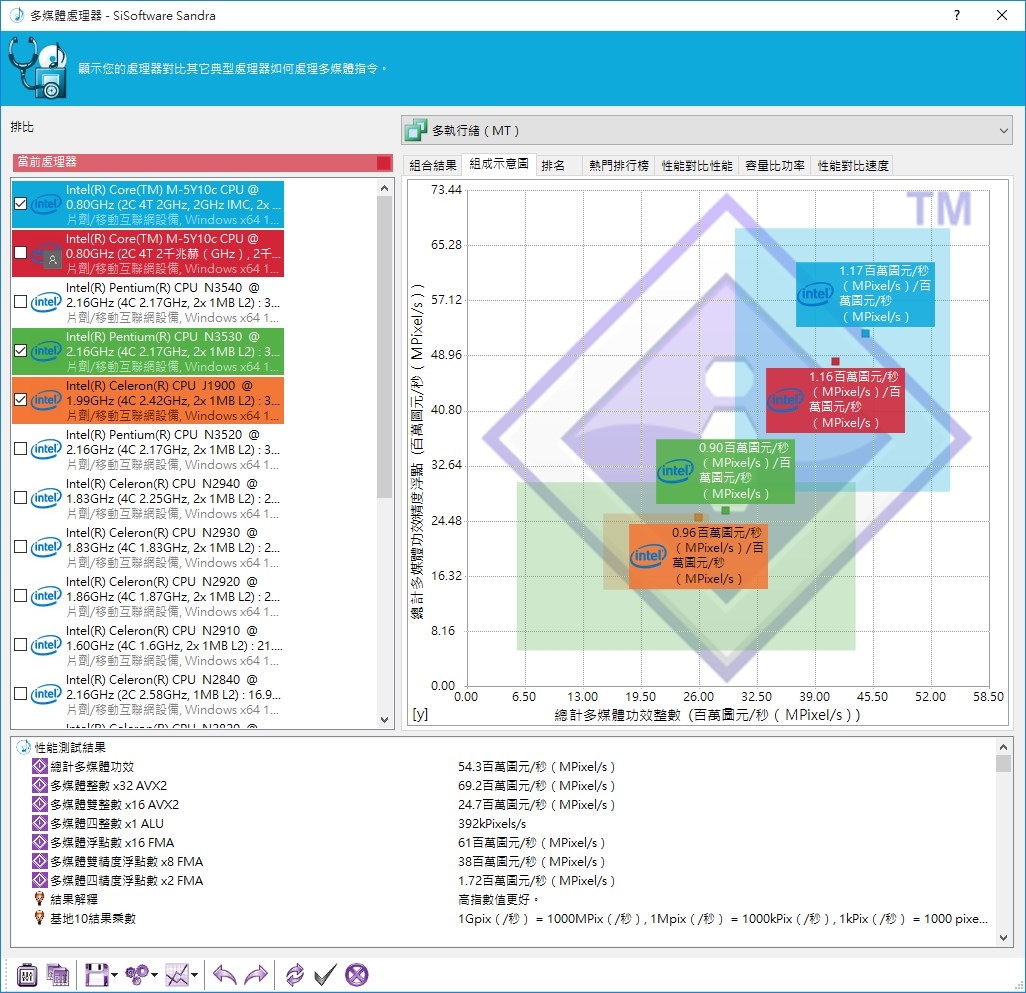The height and width of the screenshot is (993, 1026).
Task: Check the Celeron N2920 checkbox
Action: click(20, 596)
